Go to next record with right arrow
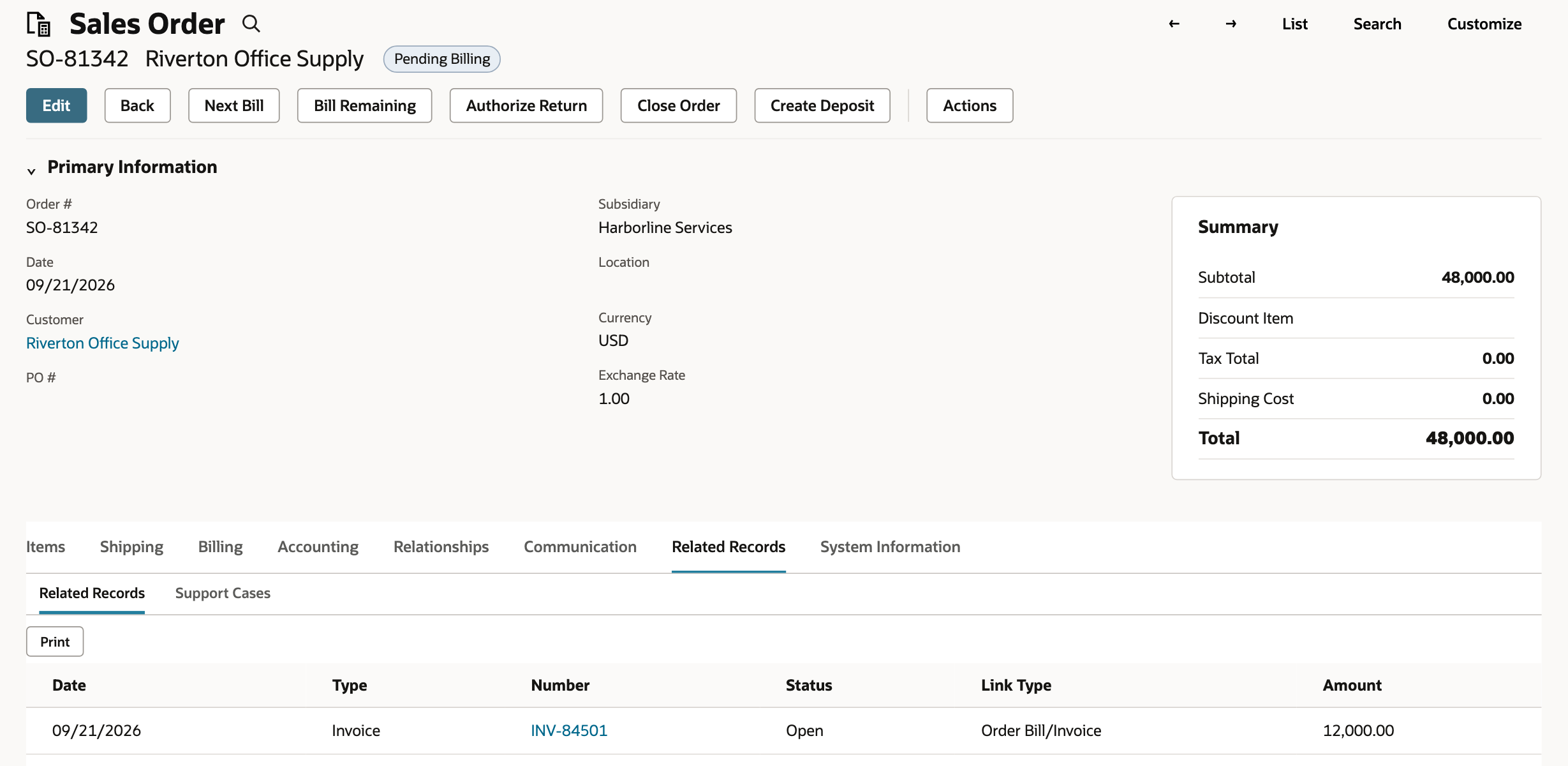 (1231, 24)
